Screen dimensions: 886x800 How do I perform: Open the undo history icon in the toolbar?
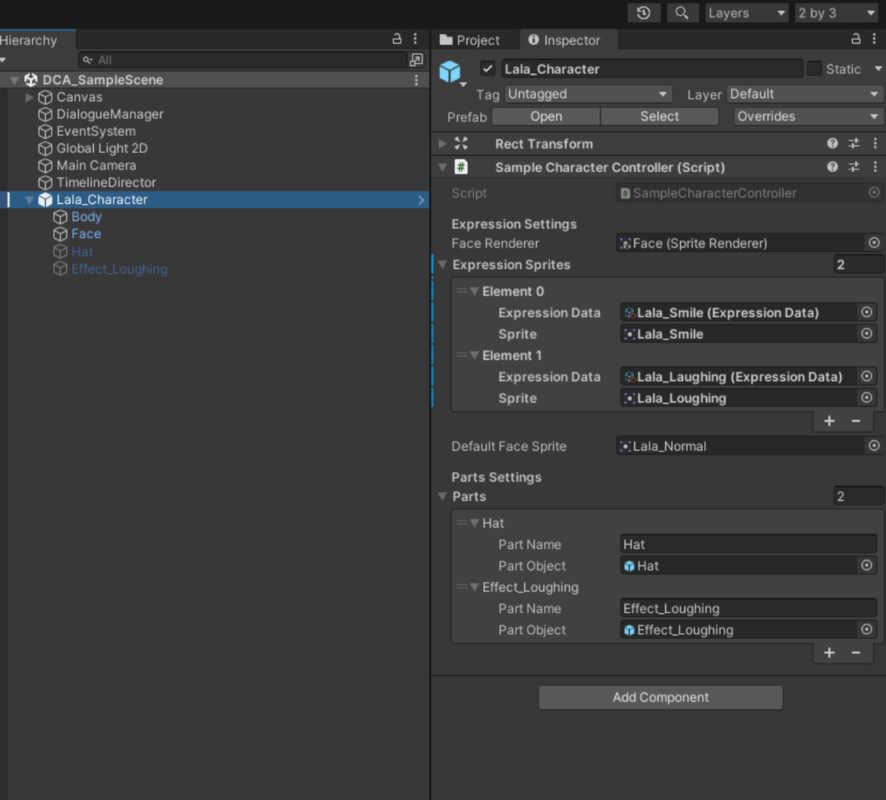point(644,13)
